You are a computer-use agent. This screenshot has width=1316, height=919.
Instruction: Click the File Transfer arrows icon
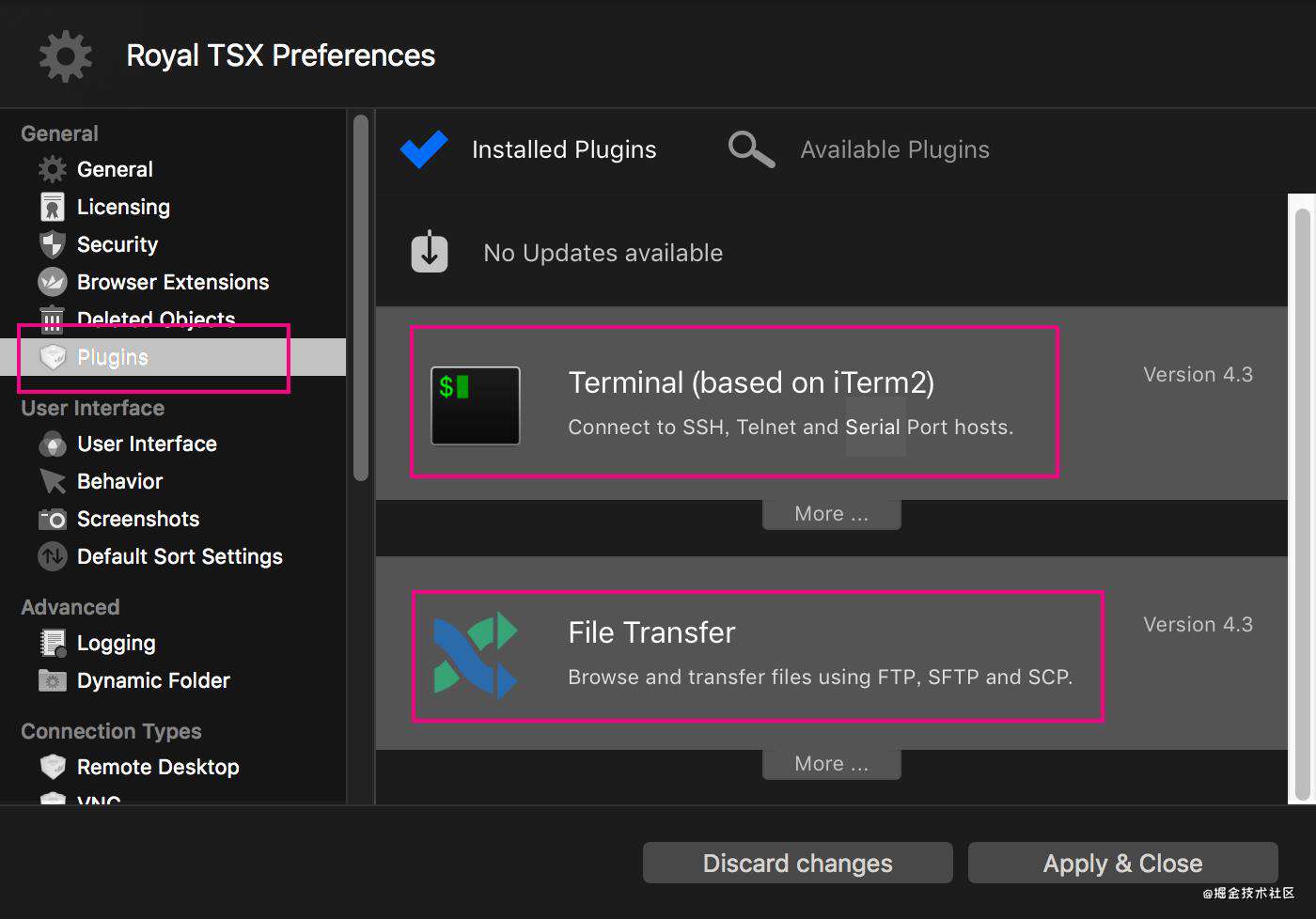476,655
